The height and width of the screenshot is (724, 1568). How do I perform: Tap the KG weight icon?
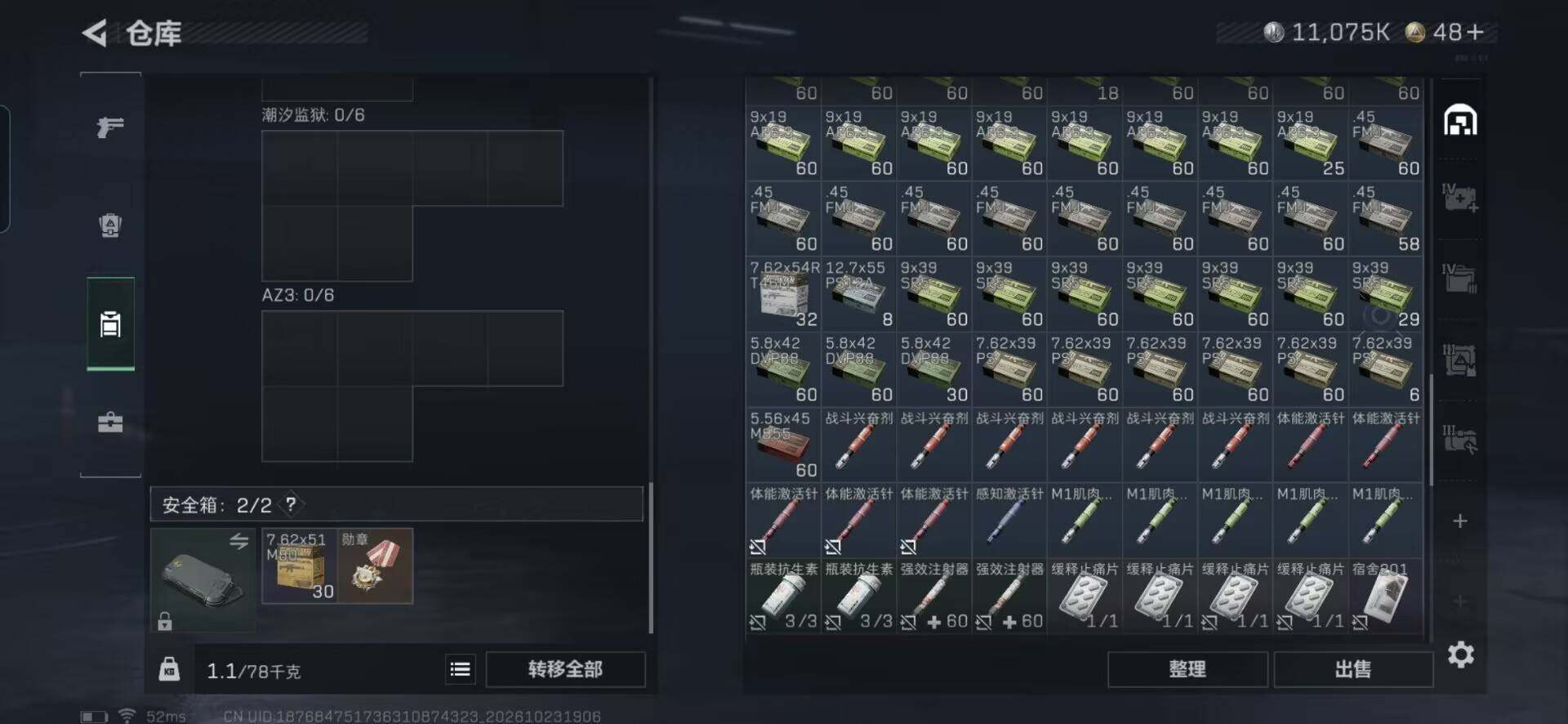(169, 669)
